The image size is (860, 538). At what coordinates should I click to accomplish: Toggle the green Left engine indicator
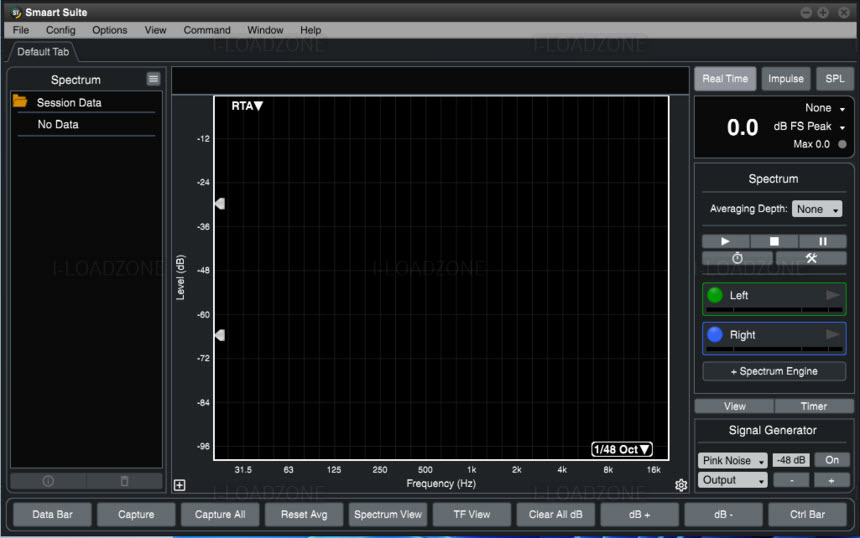coord(715,295)
